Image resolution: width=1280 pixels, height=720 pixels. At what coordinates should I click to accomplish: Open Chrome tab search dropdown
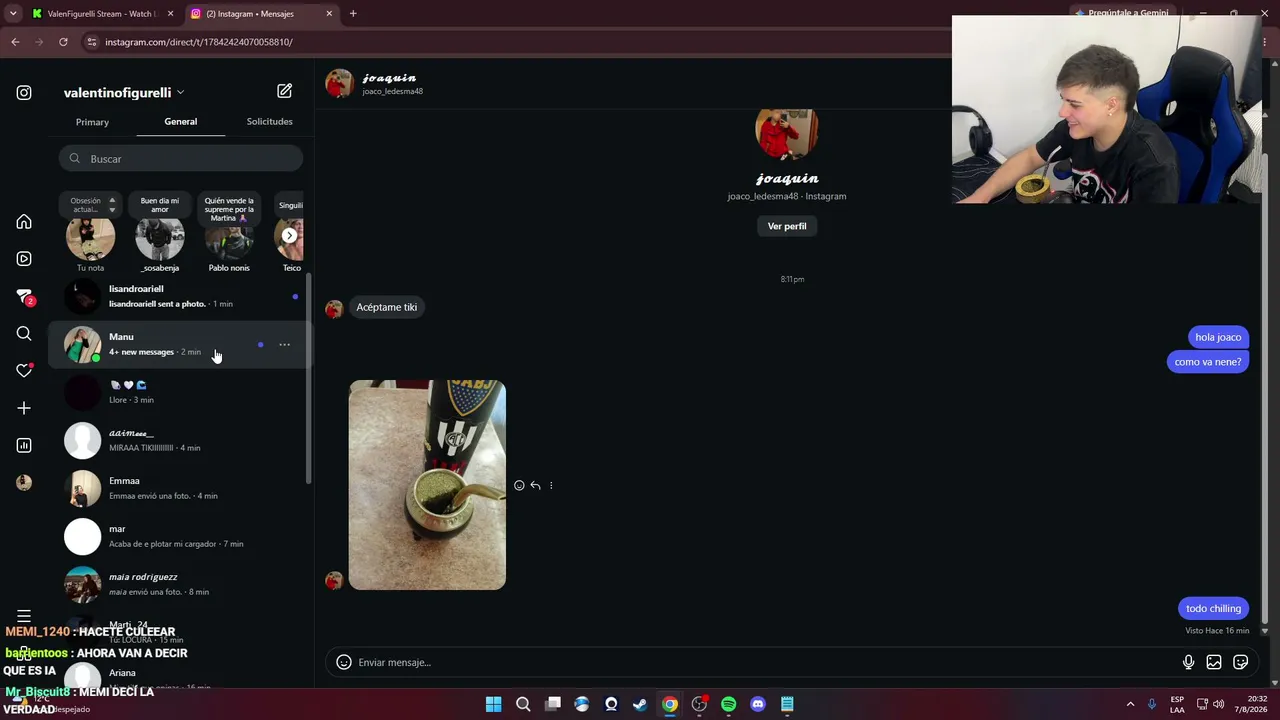pyautogui.click(x=13, y=14)
